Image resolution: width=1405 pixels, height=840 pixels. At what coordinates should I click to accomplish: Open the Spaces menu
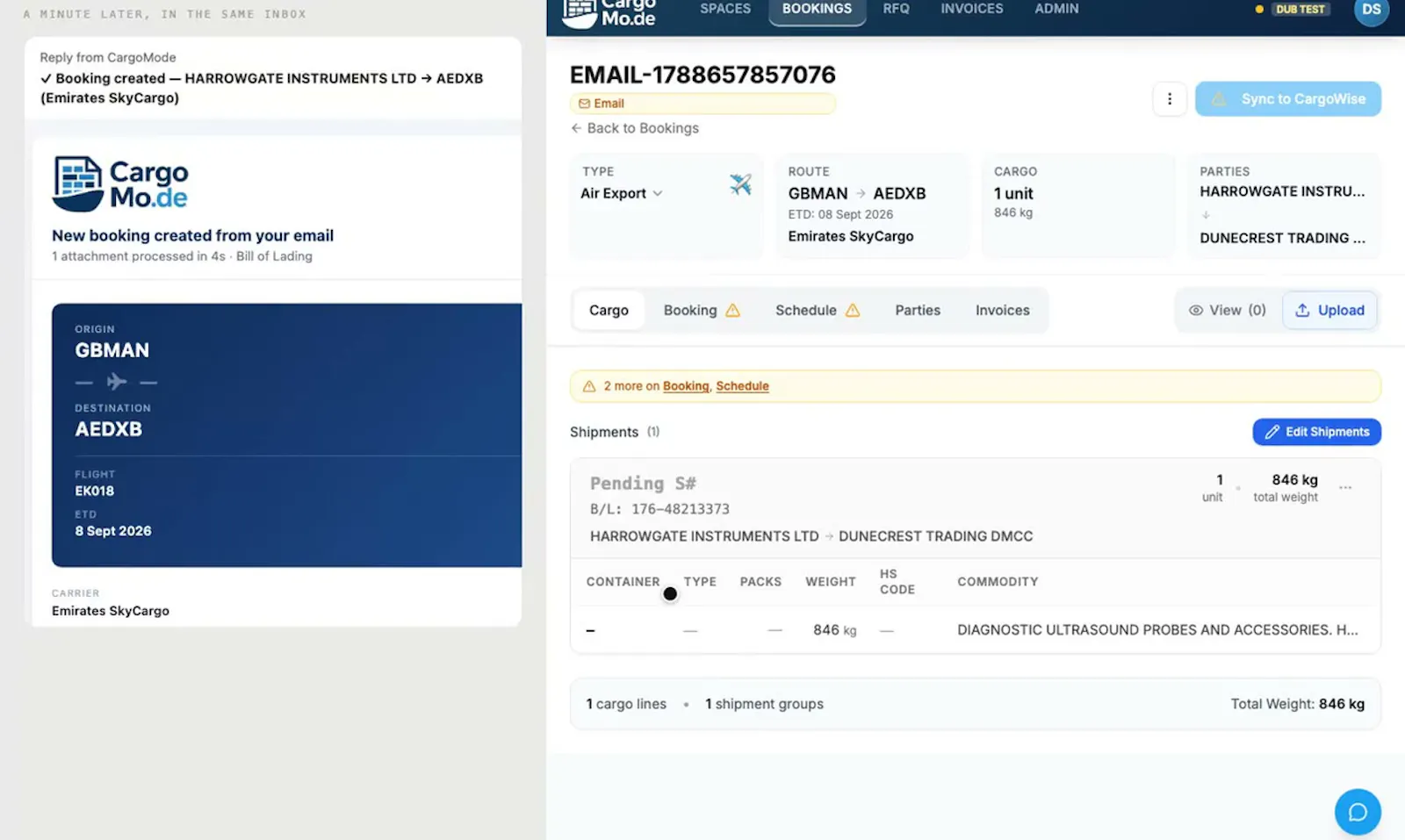pos(725,9)
